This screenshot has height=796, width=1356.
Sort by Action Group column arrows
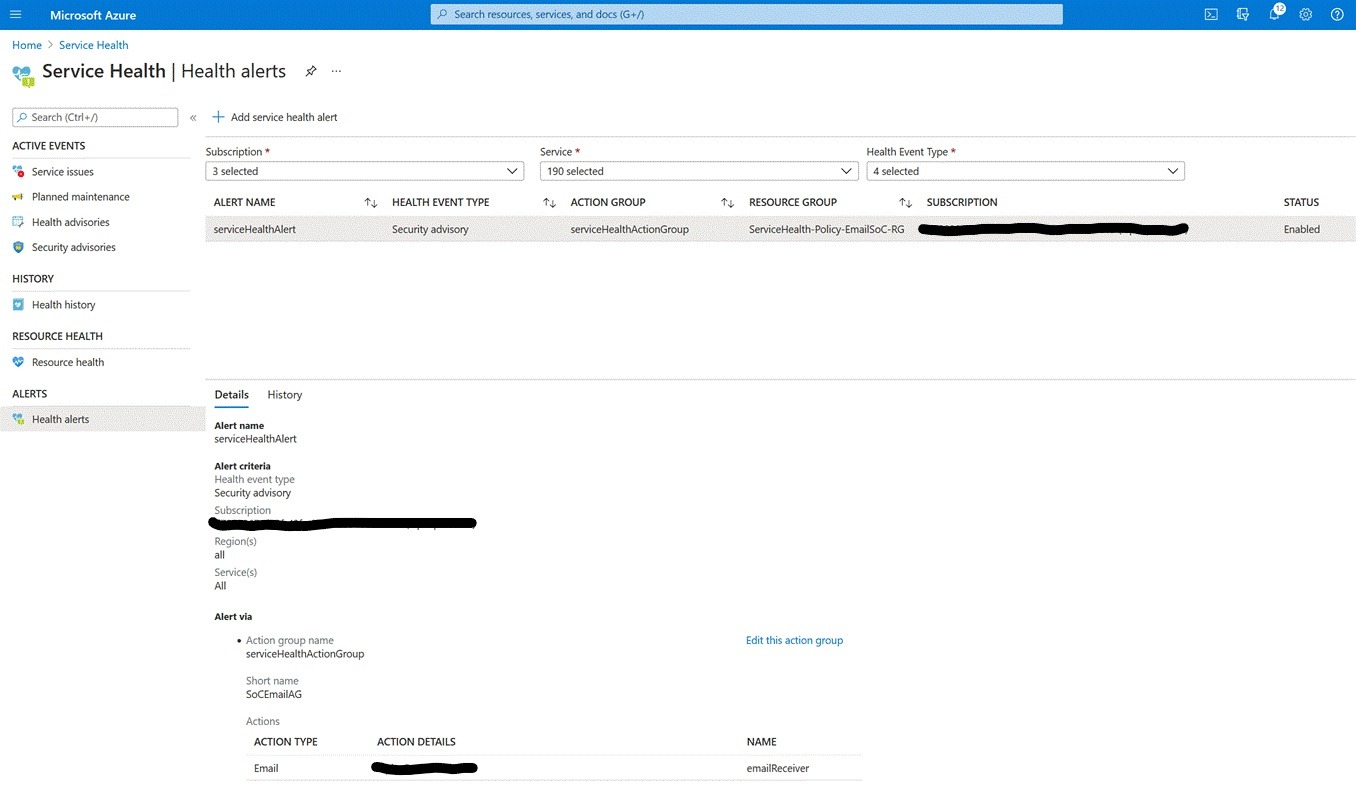coord(728,203)
